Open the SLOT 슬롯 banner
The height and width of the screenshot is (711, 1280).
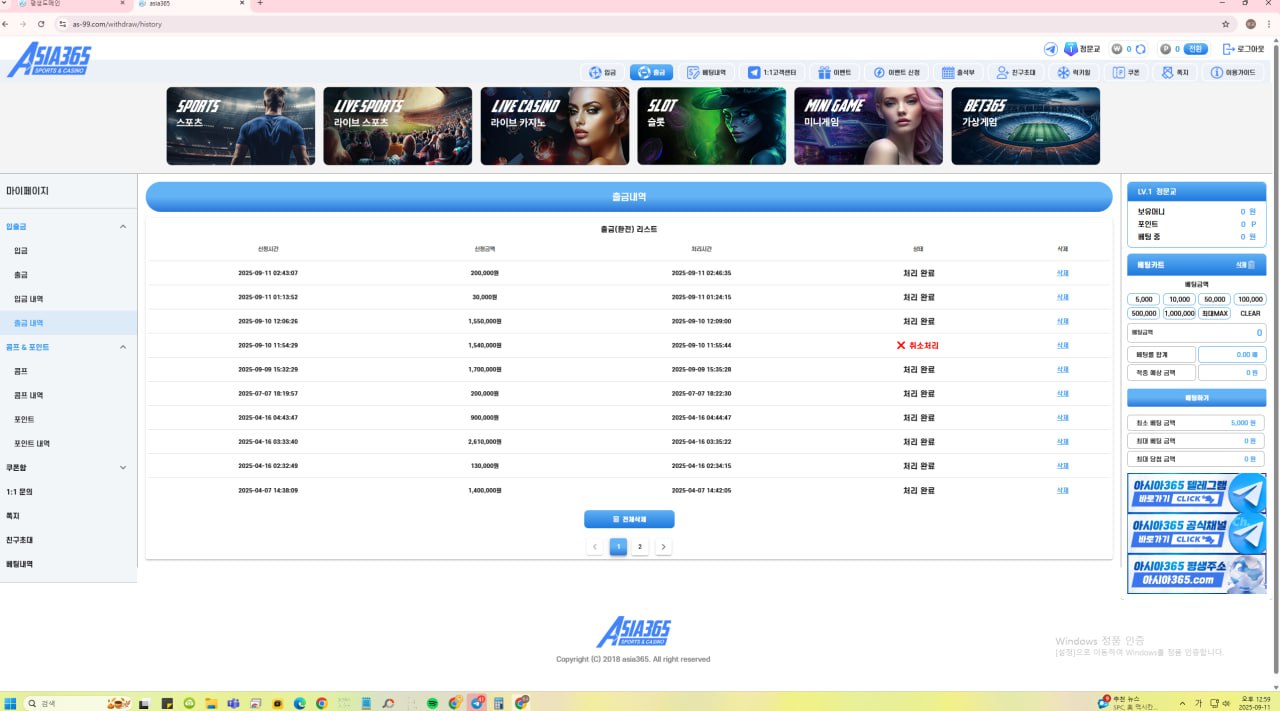[712, 126]
